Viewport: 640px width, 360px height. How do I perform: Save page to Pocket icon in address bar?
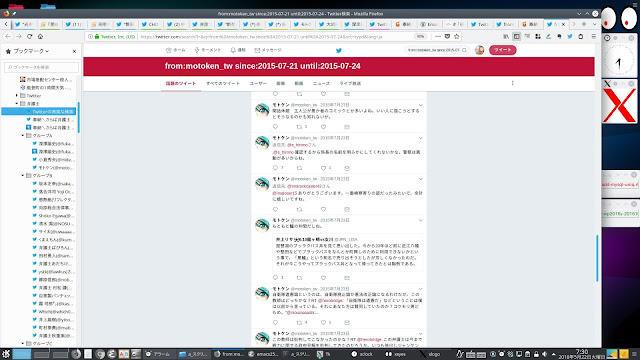coord(447,36)
